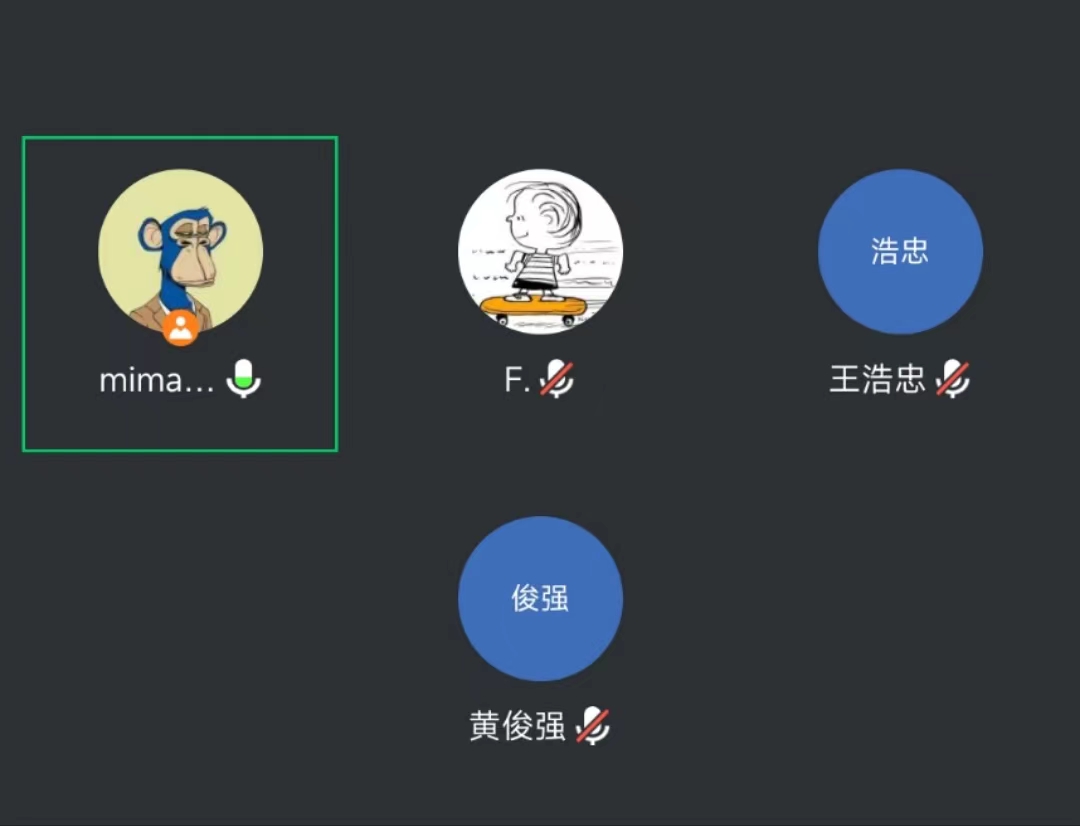Screen dimensions: 1080x826
Task: Click the muted microphone icon beside 黄俊强
Action: point(592,725)
